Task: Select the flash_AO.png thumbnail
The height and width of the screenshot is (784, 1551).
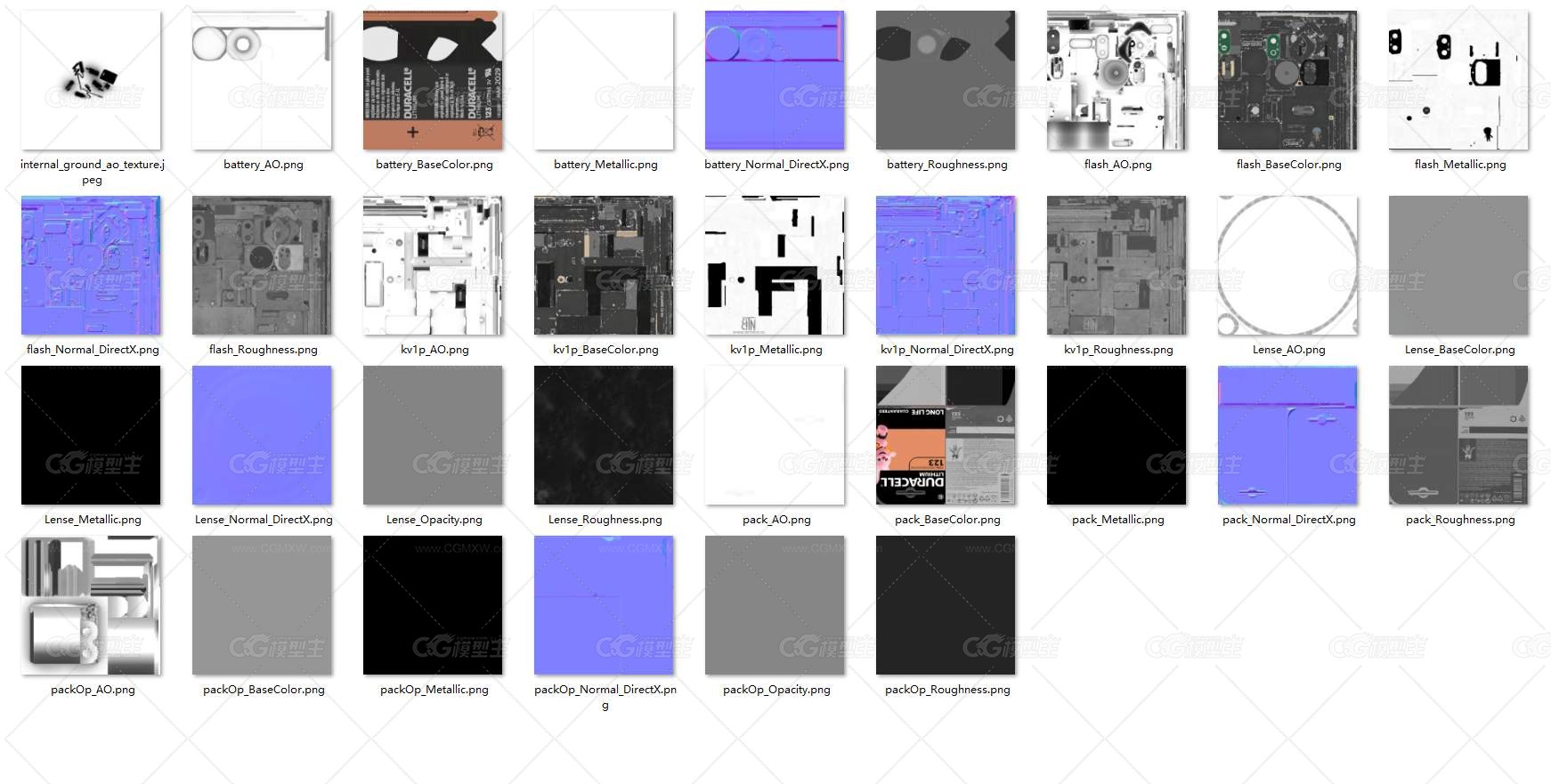Action: (1117, 80)
